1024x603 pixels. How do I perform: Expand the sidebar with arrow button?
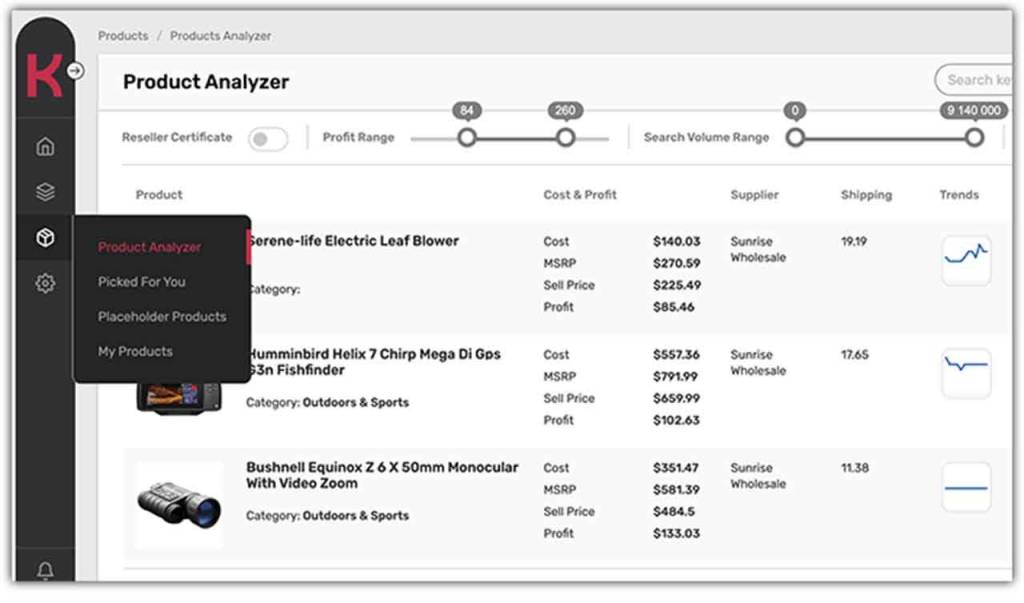coord(76,71)
